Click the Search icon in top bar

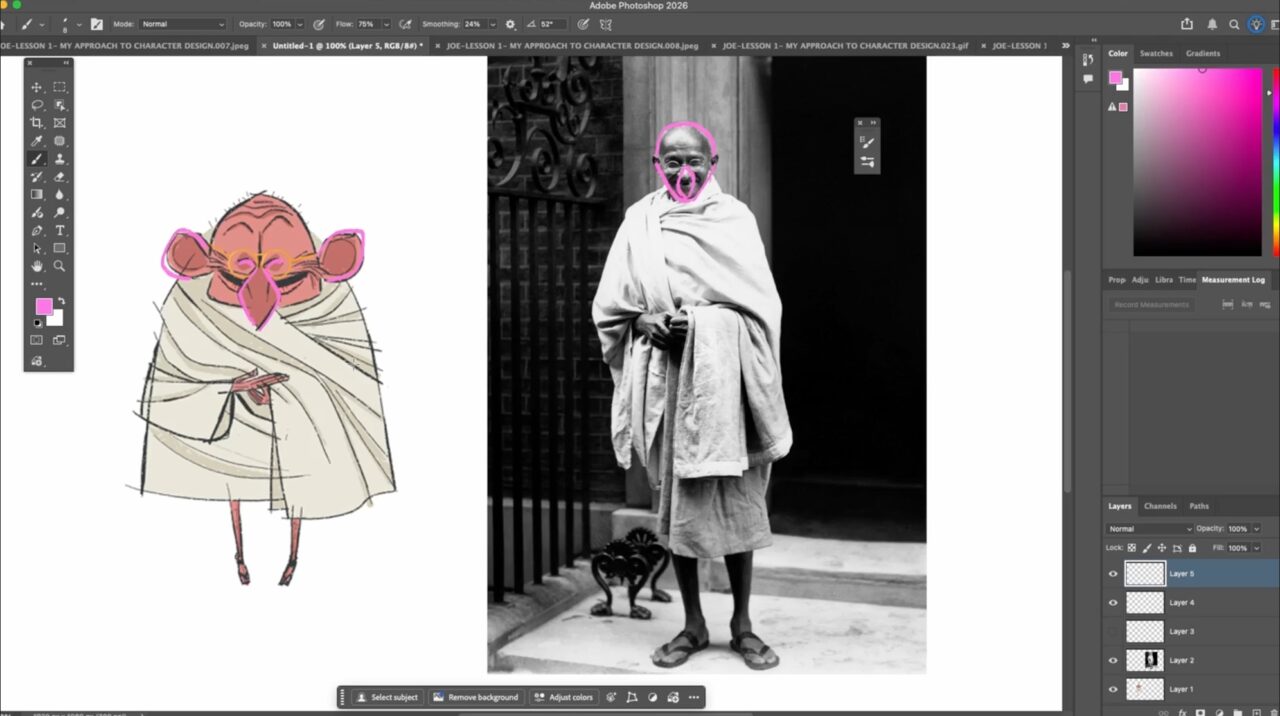point(1234,24)
